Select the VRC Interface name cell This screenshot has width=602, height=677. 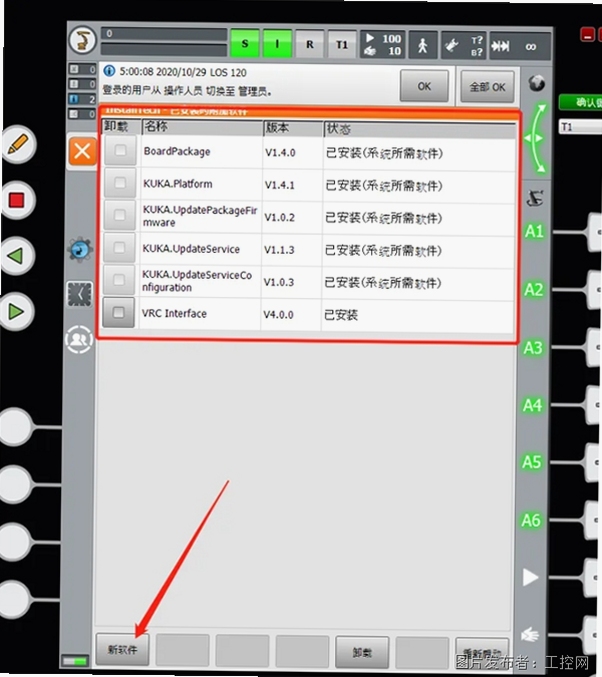pos(200,314)
